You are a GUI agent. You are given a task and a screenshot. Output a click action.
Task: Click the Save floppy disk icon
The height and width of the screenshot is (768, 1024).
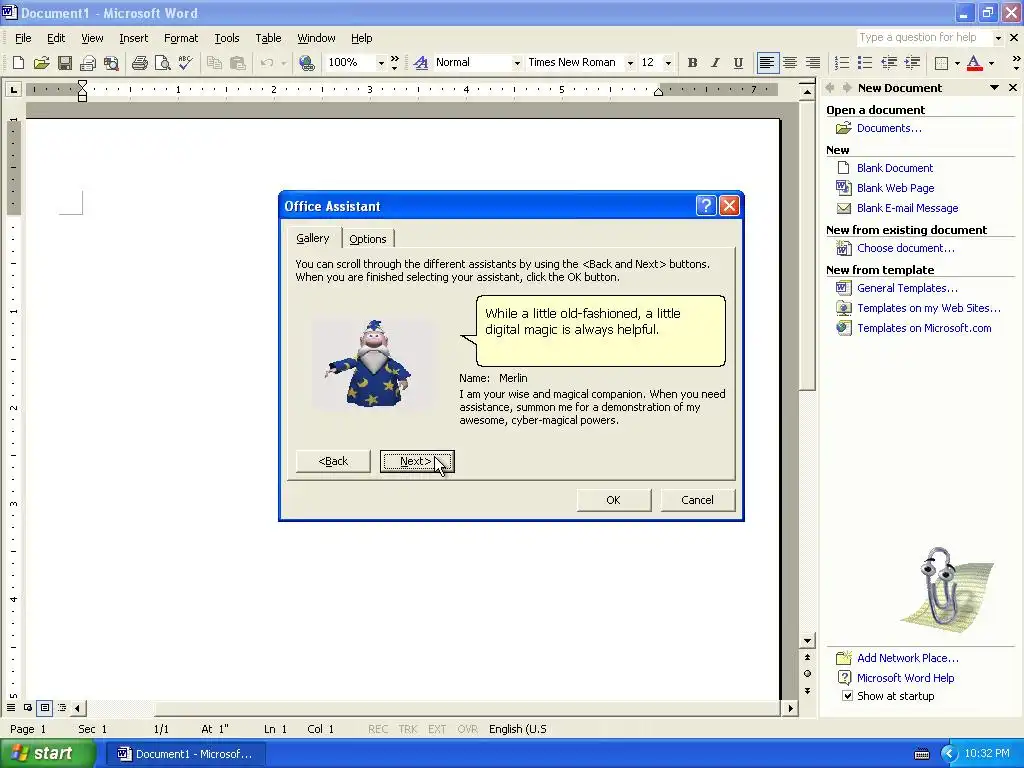coord(65,63)
